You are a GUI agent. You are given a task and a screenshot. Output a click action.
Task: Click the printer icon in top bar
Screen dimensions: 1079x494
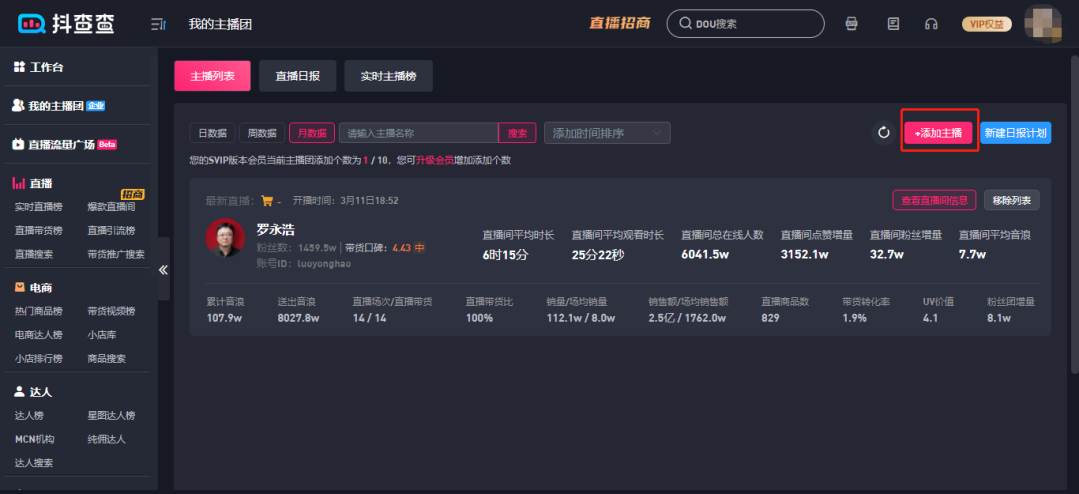tap(852, 24)
